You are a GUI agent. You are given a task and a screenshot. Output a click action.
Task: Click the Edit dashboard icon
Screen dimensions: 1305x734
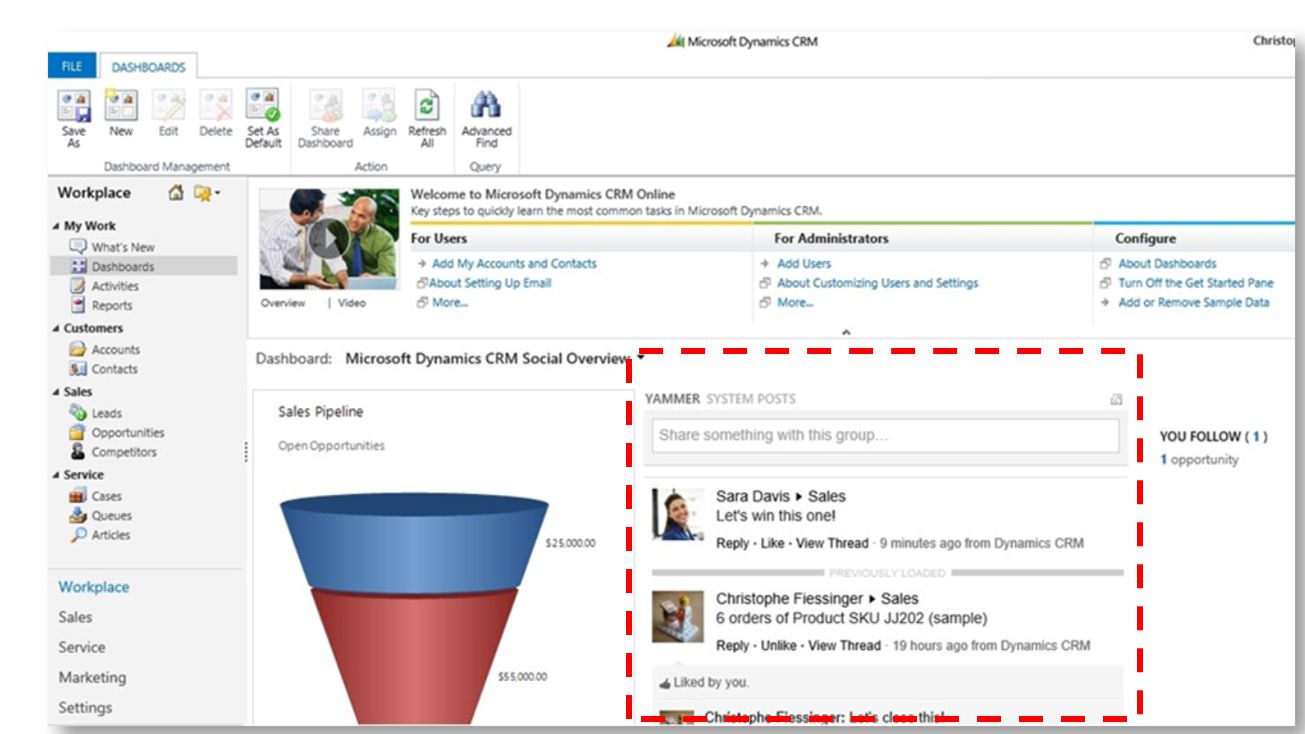(168, 105)
